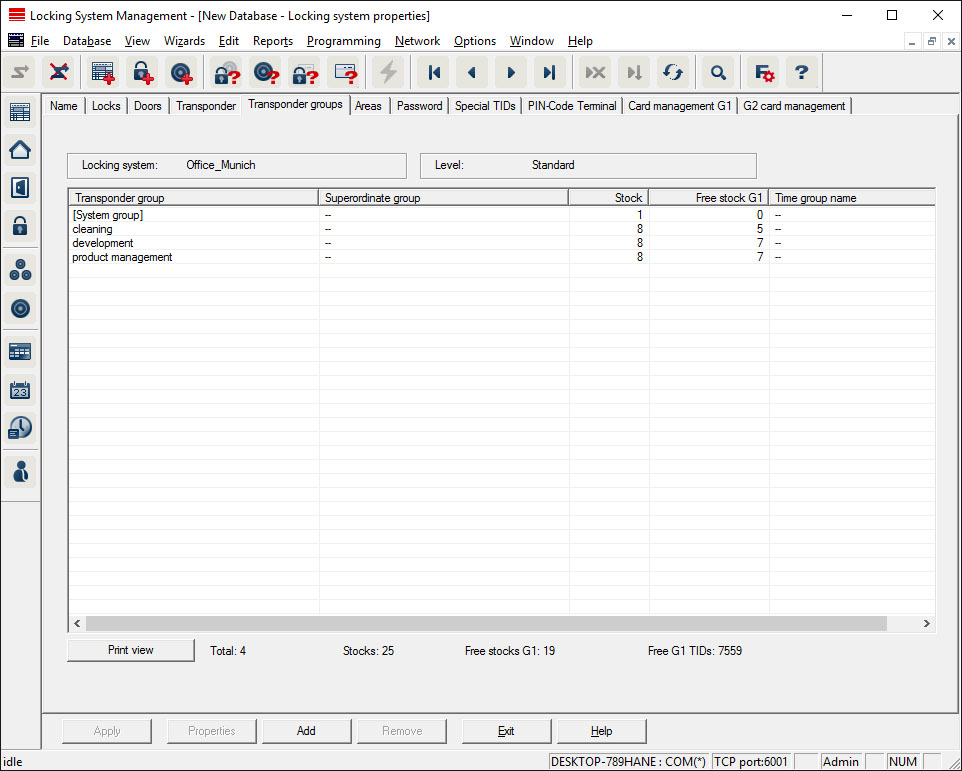Click the new transponder icon with plus

(x=180, y=72)
